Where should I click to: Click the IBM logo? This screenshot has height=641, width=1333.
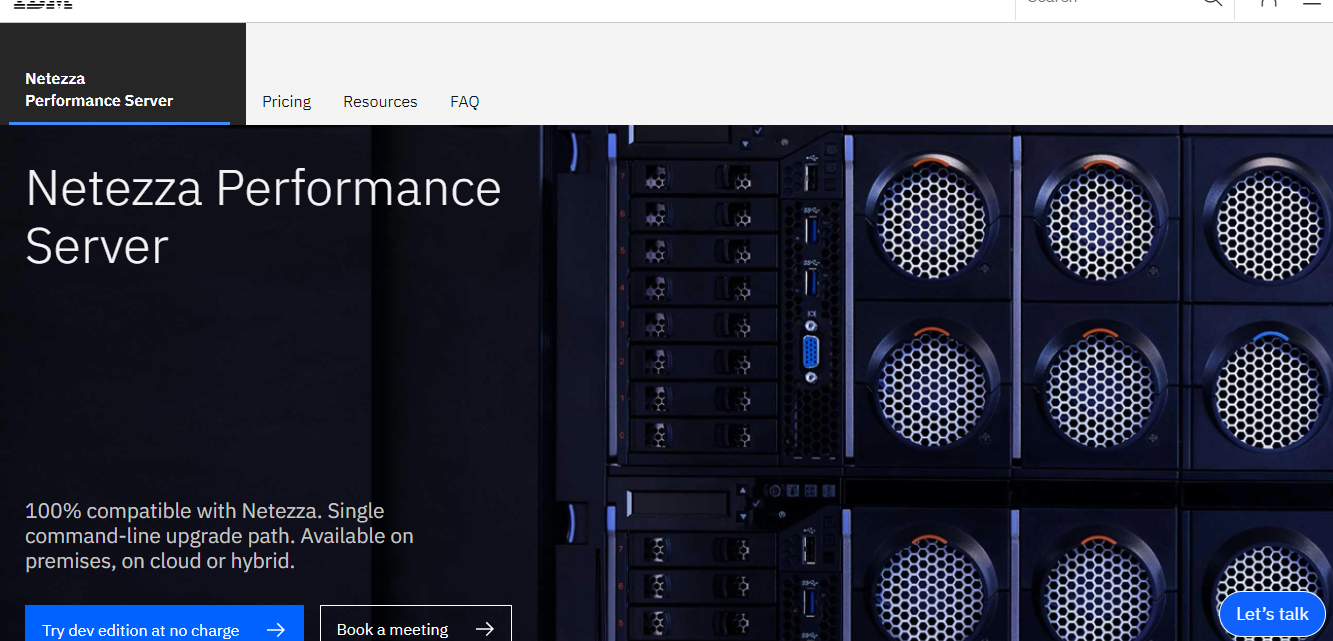click(x=43, y=4)
